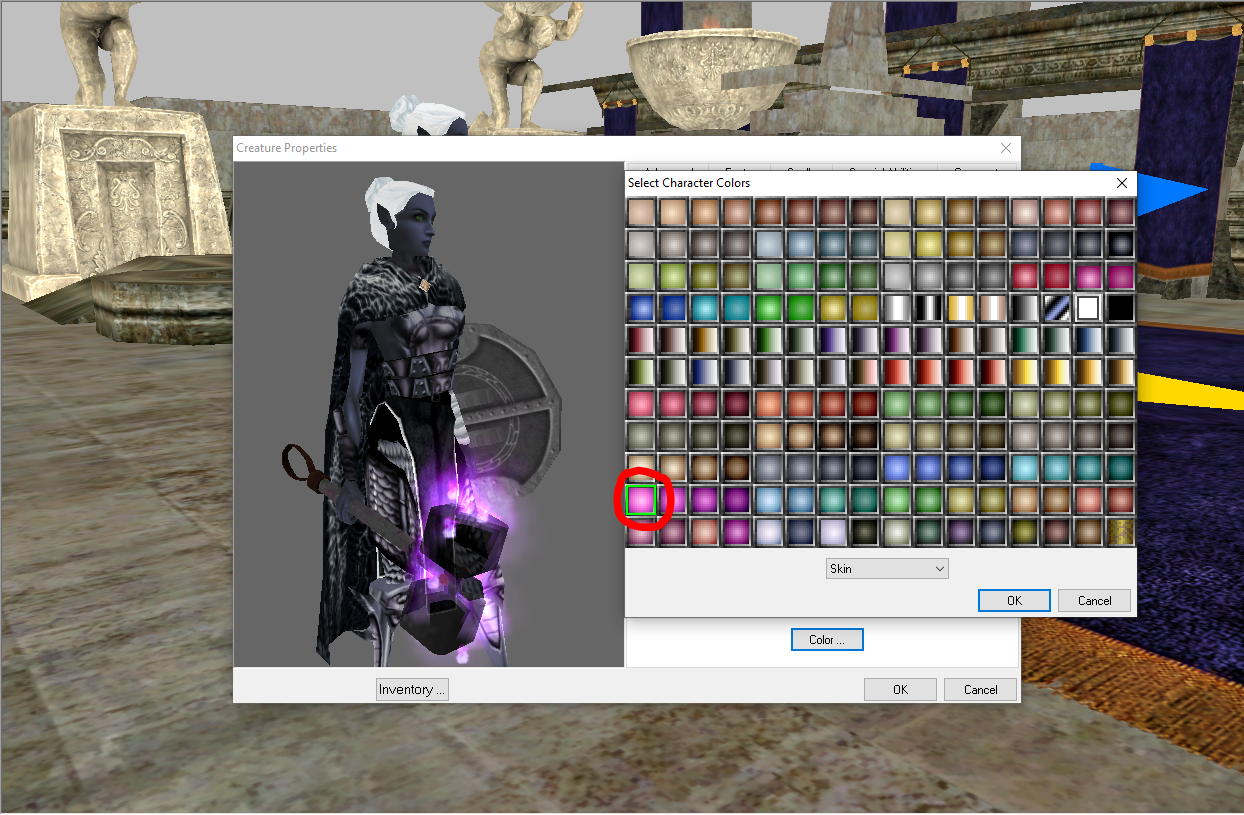Image resolution: width=1244 pixels, height=815 pixels.
Task: Click Cancel in Creature Properties window
Action: [x=980, y=689]
